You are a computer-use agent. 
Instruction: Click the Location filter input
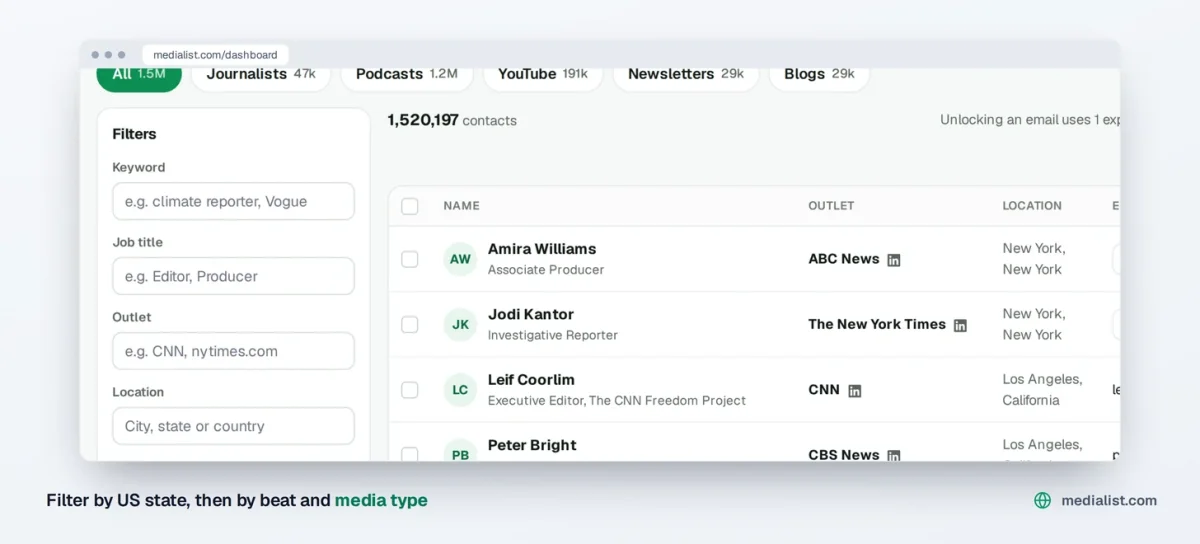[x=233, y=426]
